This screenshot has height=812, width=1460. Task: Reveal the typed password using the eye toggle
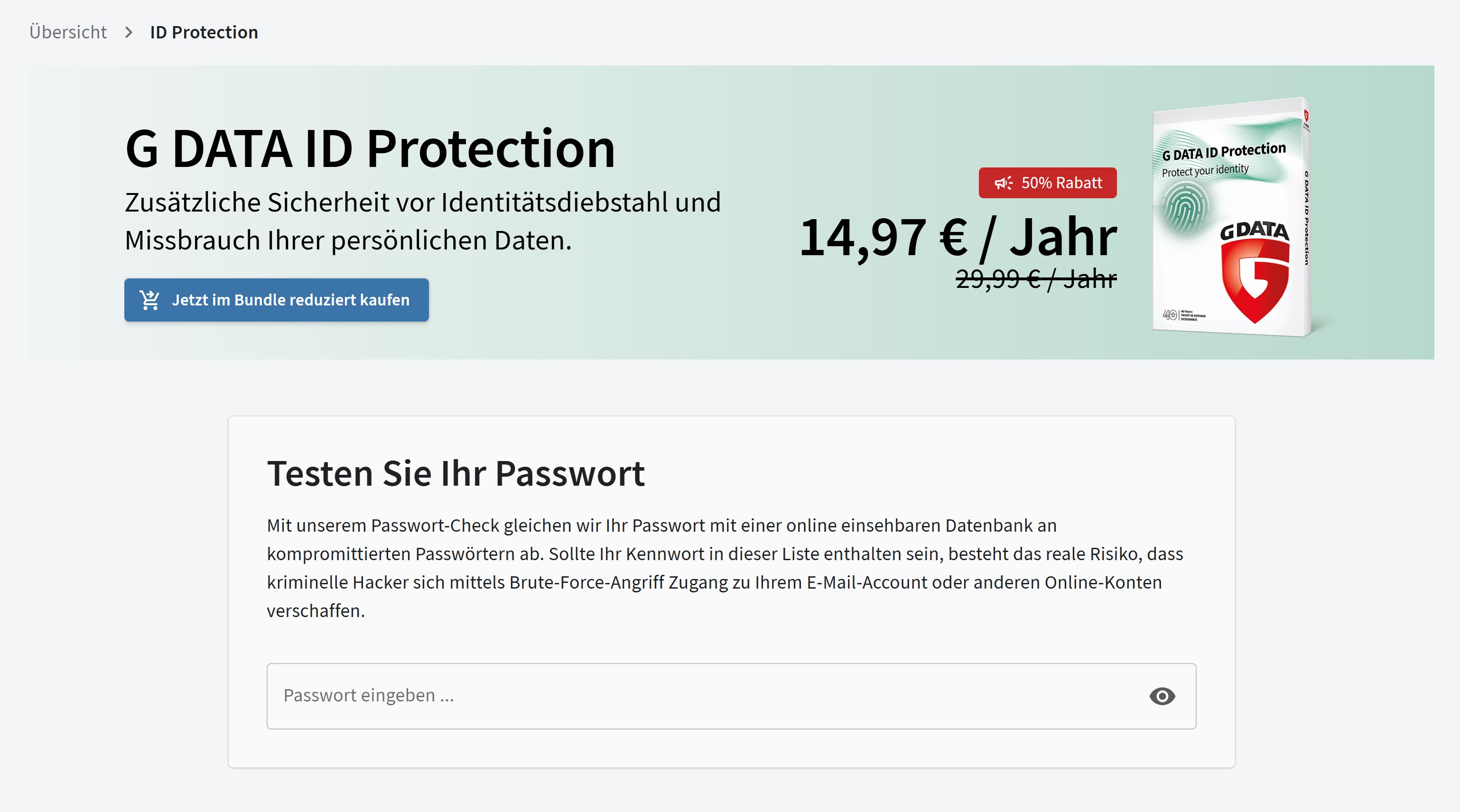1163,696
